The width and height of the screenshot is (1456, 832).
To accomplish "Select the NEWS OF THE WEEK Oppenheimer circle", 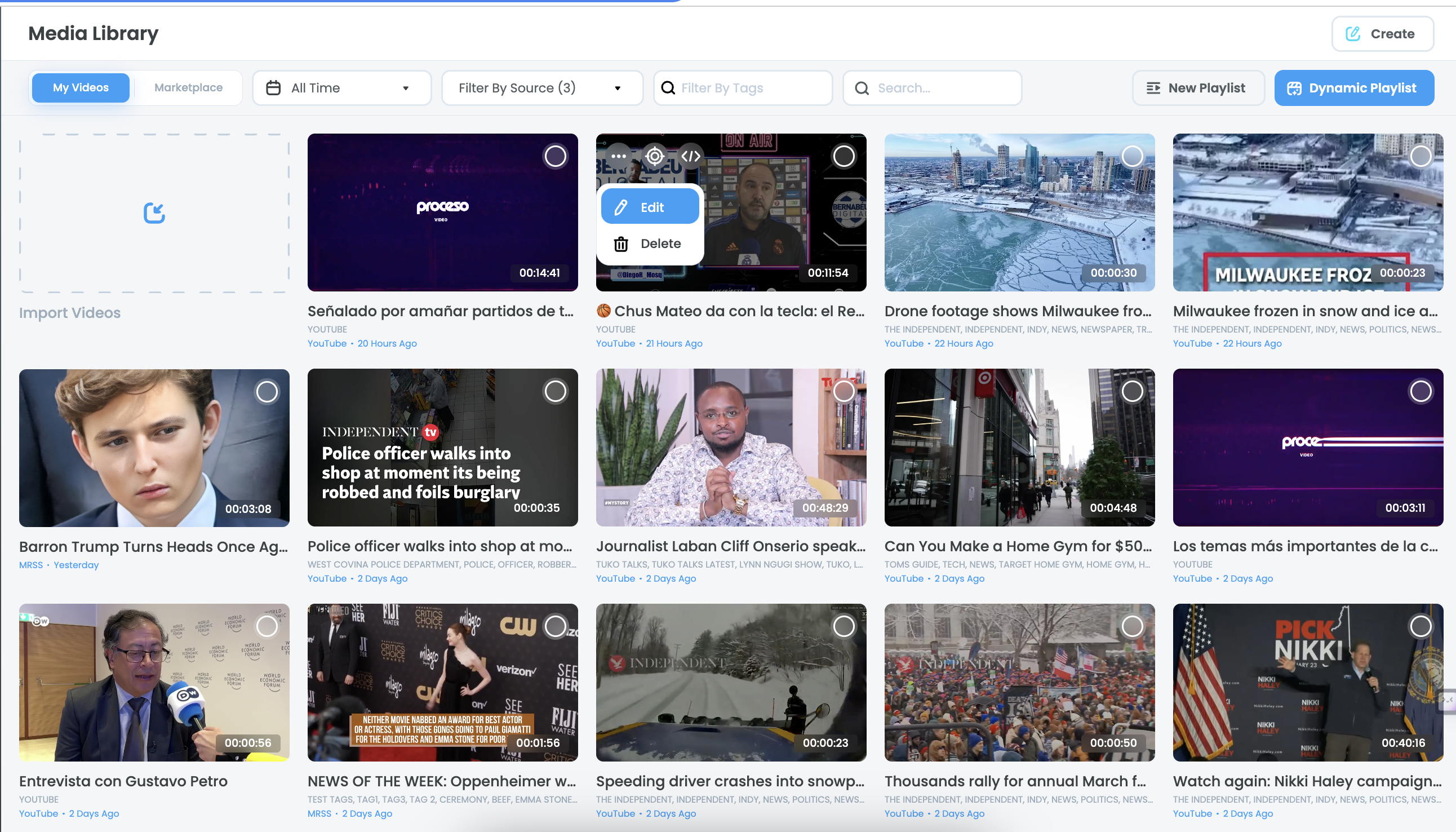I will (555, 626).
